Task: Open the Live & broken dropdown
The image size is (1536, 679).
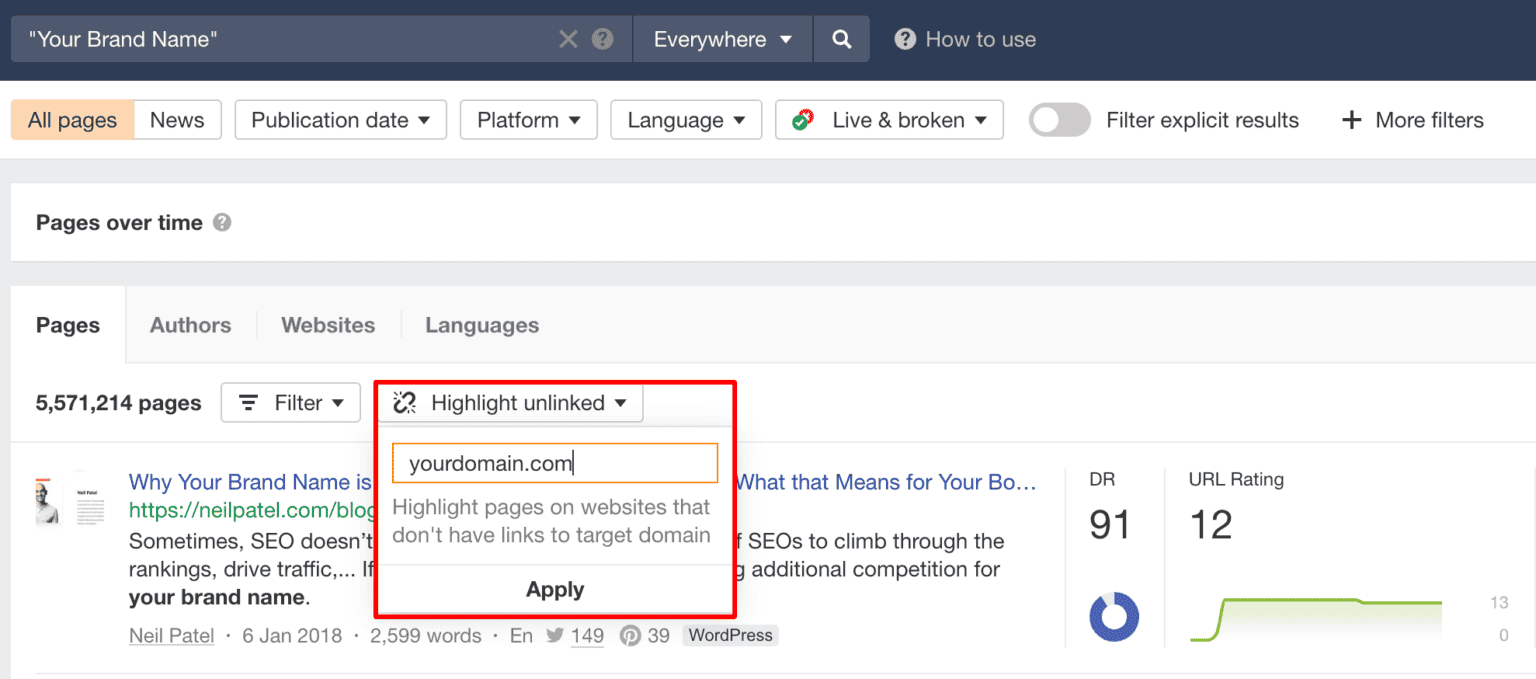Action: [889, 121]
